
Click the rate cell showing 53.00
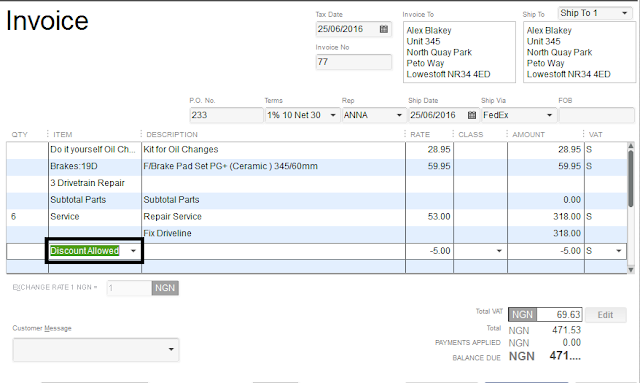[x=429, y=216]
